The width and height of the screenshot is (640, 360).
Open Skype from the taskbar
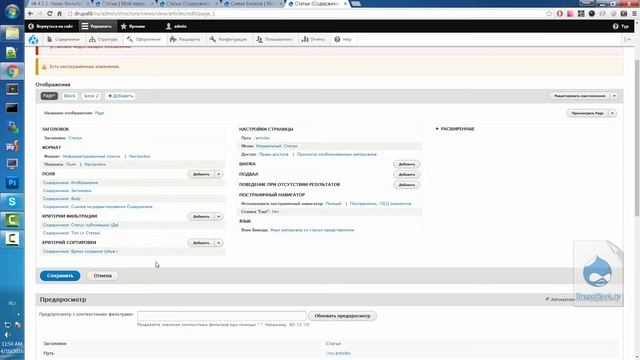[12, 202]
